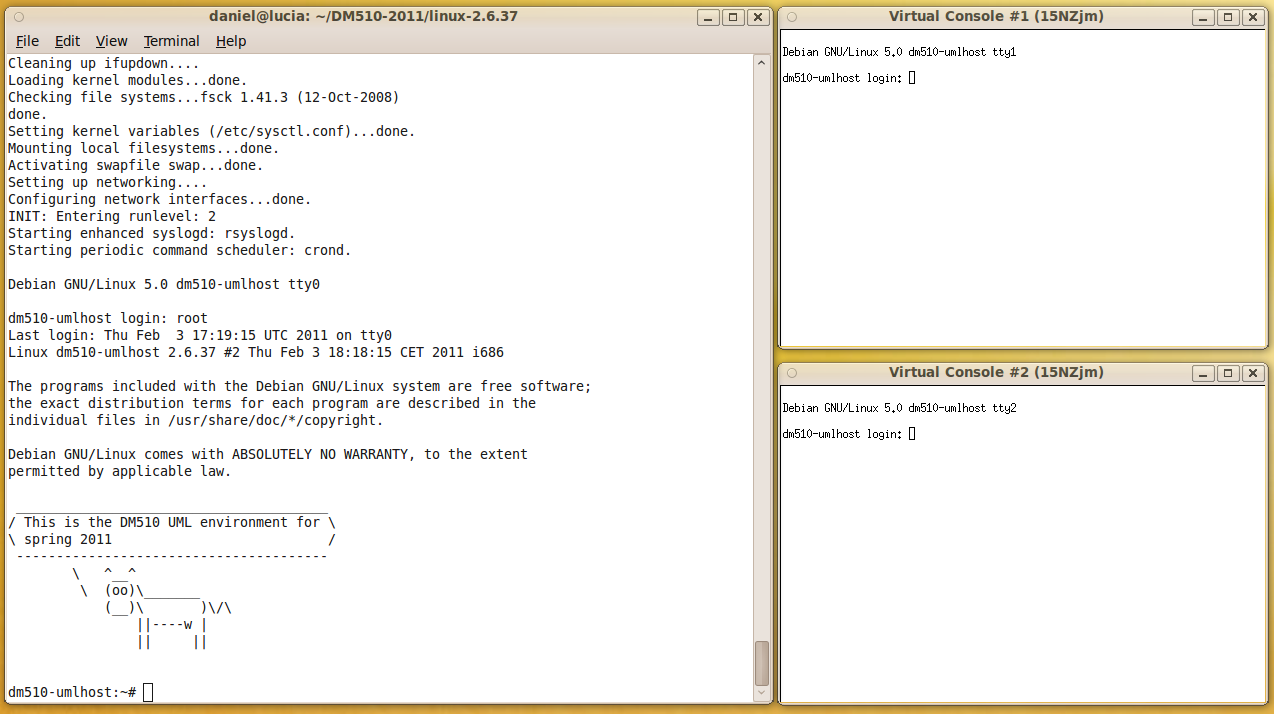The width and height of the screenshot is (1274, 714).
Task: Minimize the daniel@lucia terminal window
Action: click(x=707, y=17)
